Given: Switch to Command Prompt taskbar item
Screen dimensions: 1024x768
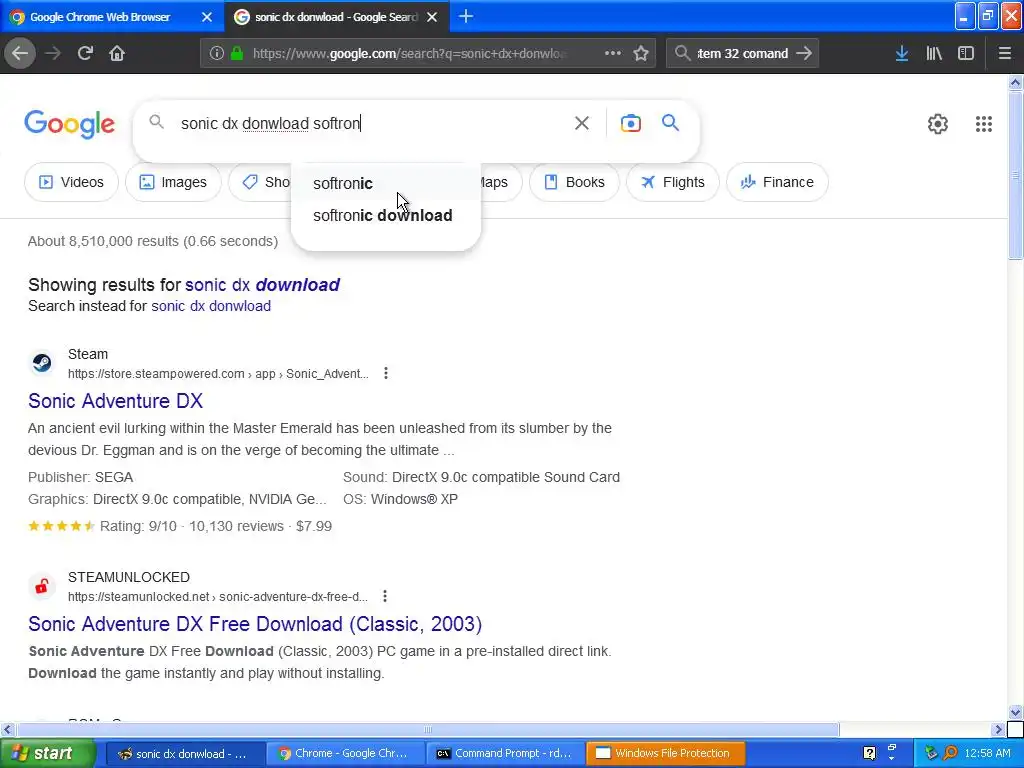Looking at the screenshot, I should (505, 754).
